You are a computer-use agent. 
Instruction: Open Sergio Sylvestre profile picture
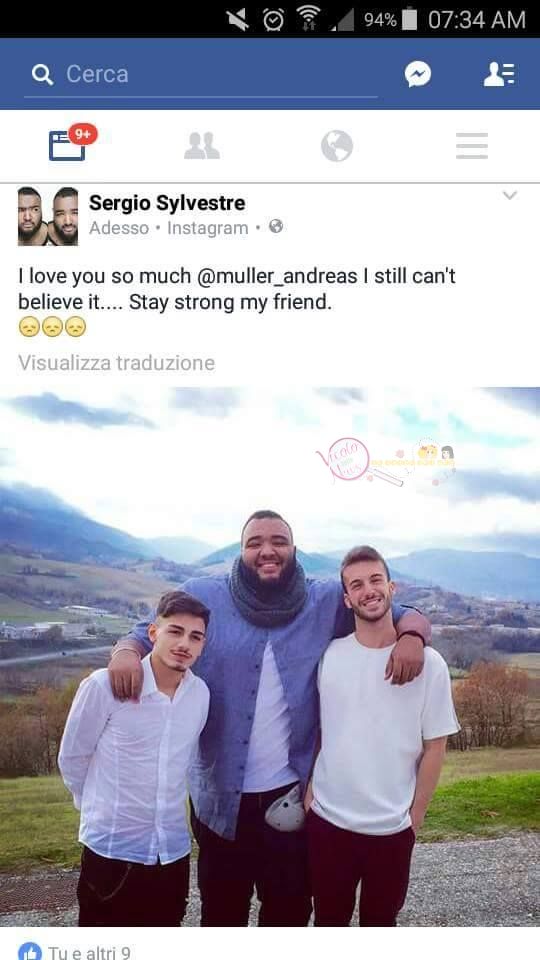(x=48, y=216)
